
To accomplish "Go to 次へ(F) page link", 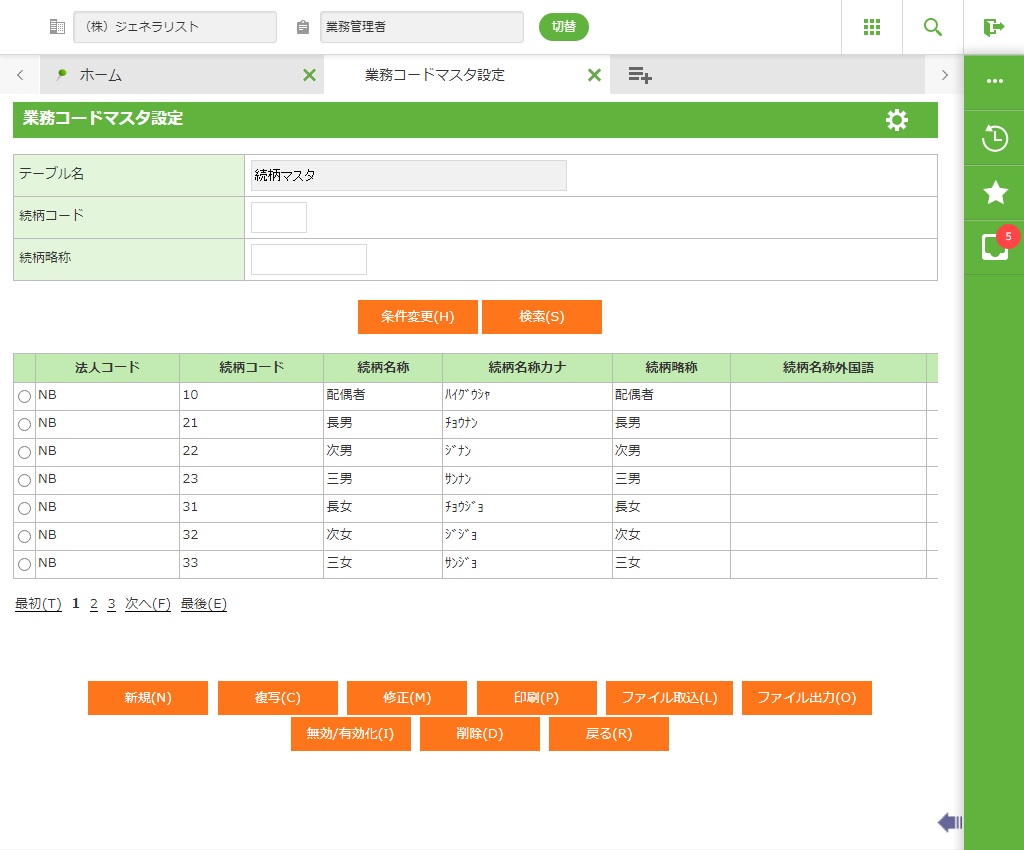I will point(147,604).
